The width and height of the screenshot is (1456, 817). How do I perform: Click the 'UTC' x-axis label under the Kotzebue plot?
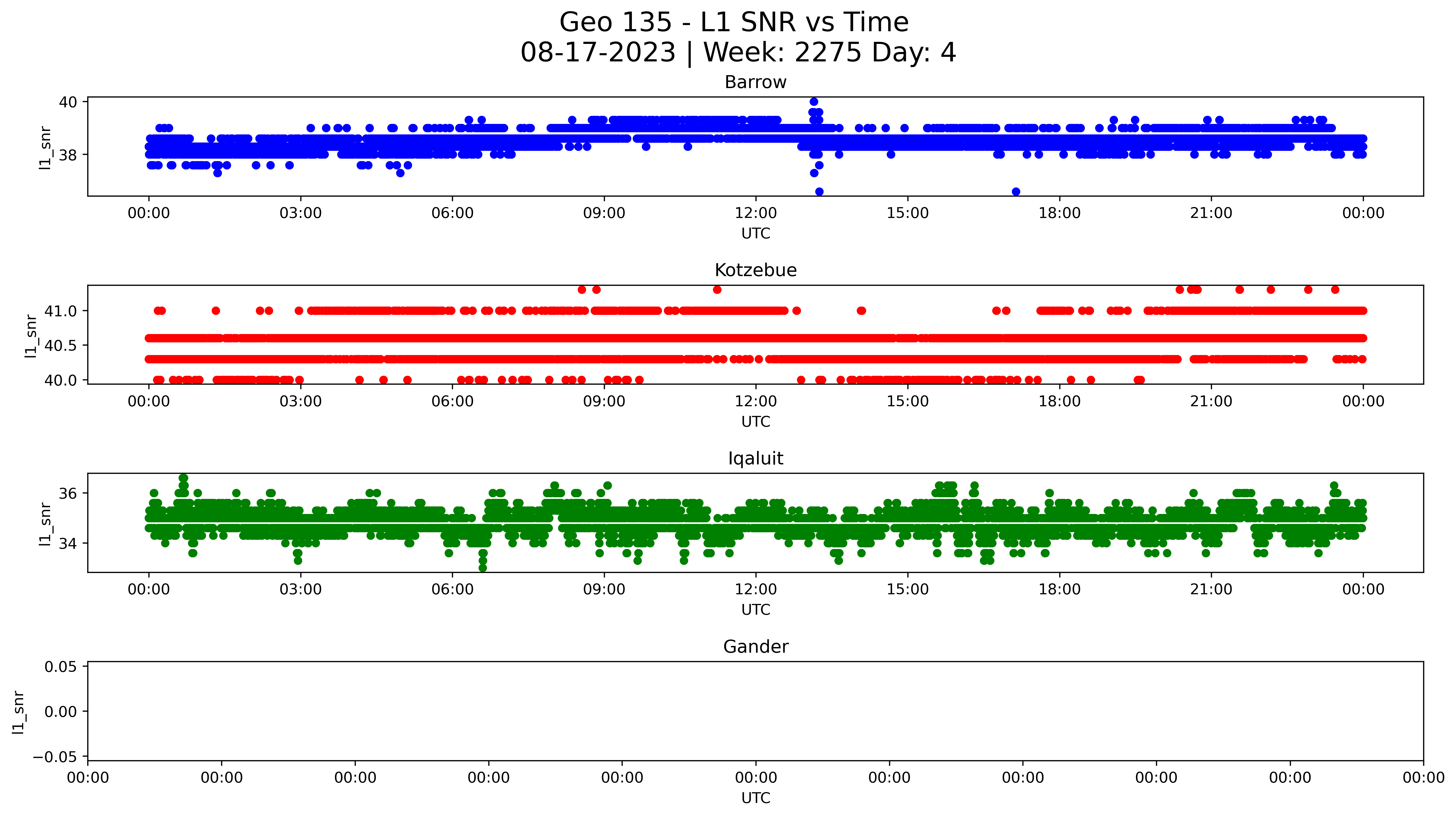click(x=756, y=422)
